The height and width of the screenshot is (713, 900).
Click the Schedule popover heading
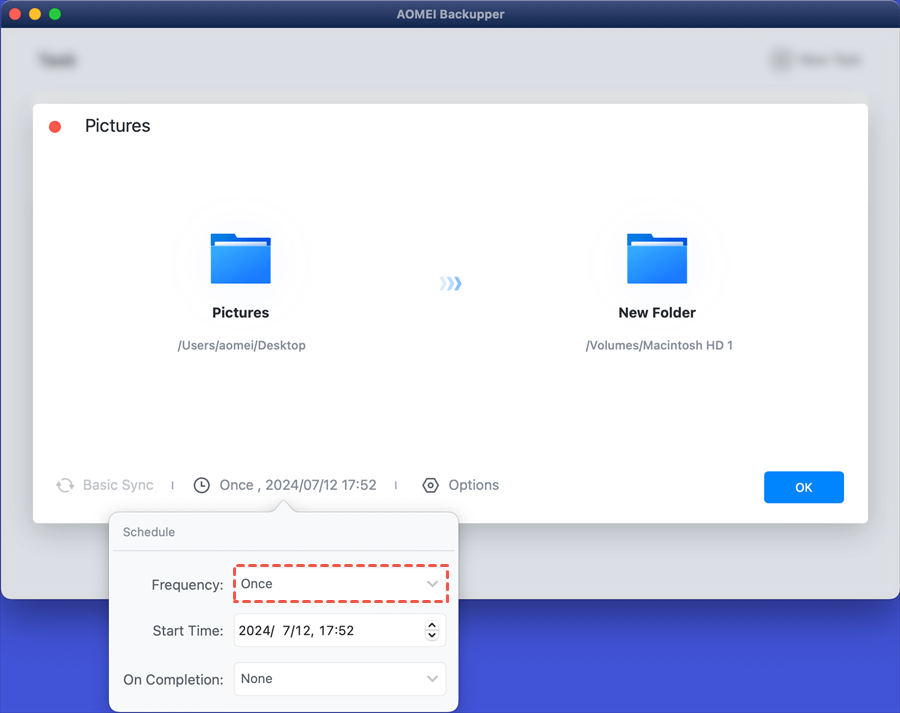point(149,532)
